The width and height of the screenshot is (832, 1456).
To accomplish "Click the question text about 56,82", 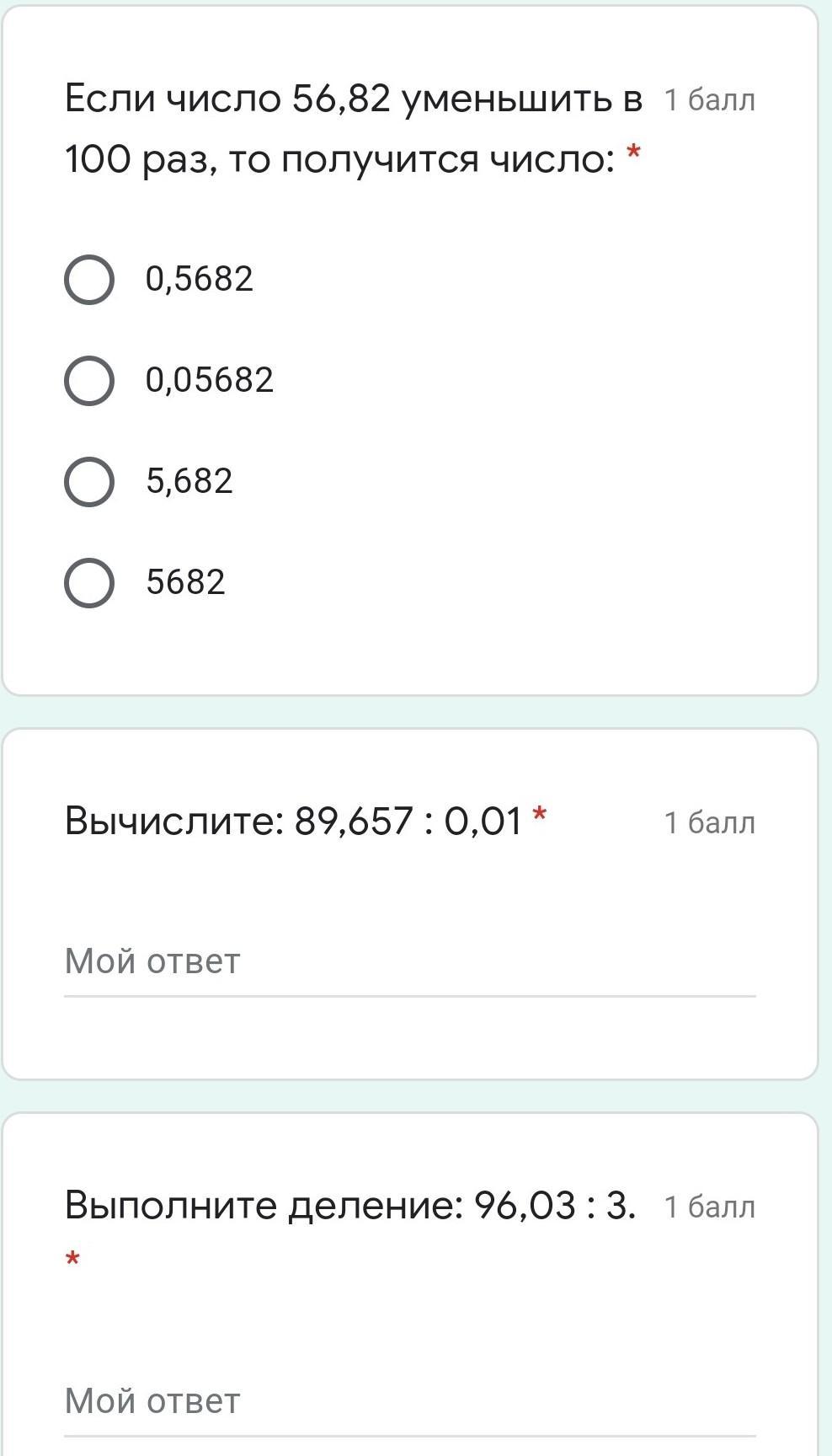I will (353, 128).
